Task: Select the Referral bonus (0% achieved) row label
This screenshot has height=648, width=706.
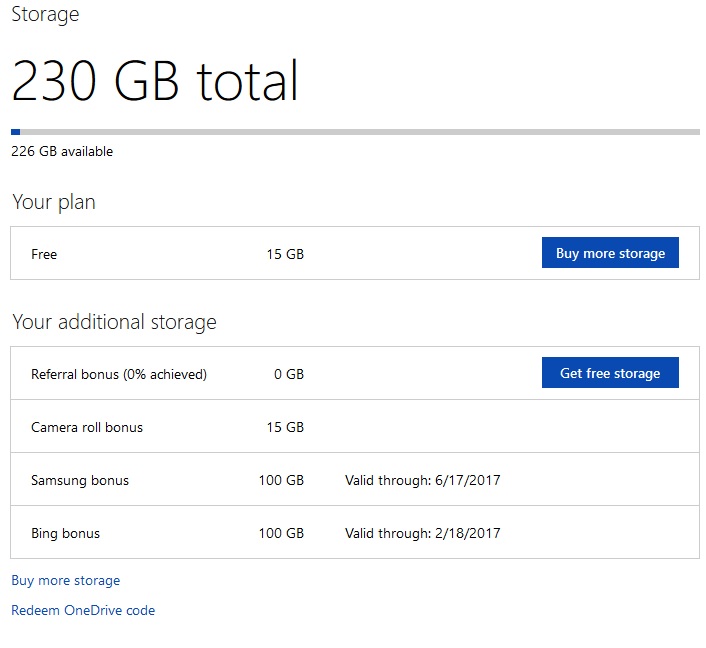Action: click(x=119, y=374)
